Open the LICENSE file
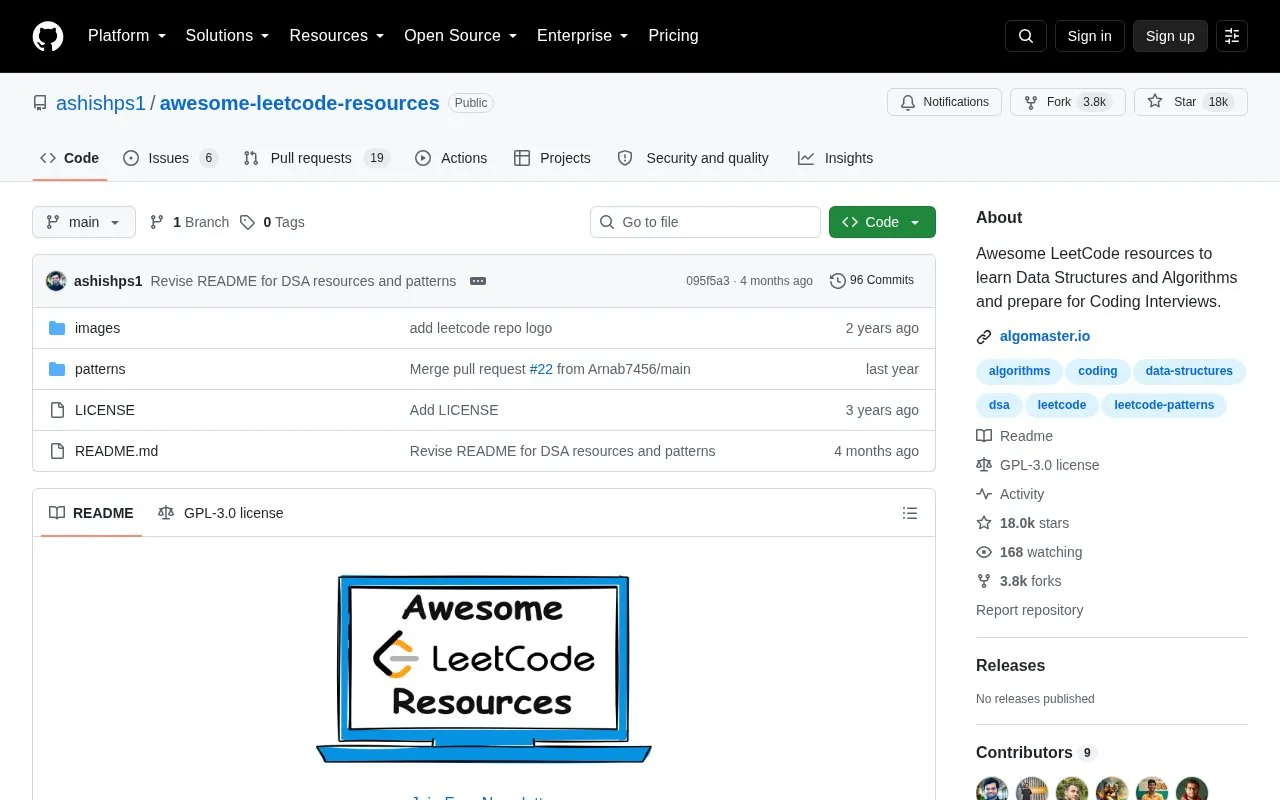 click(105, 410)
